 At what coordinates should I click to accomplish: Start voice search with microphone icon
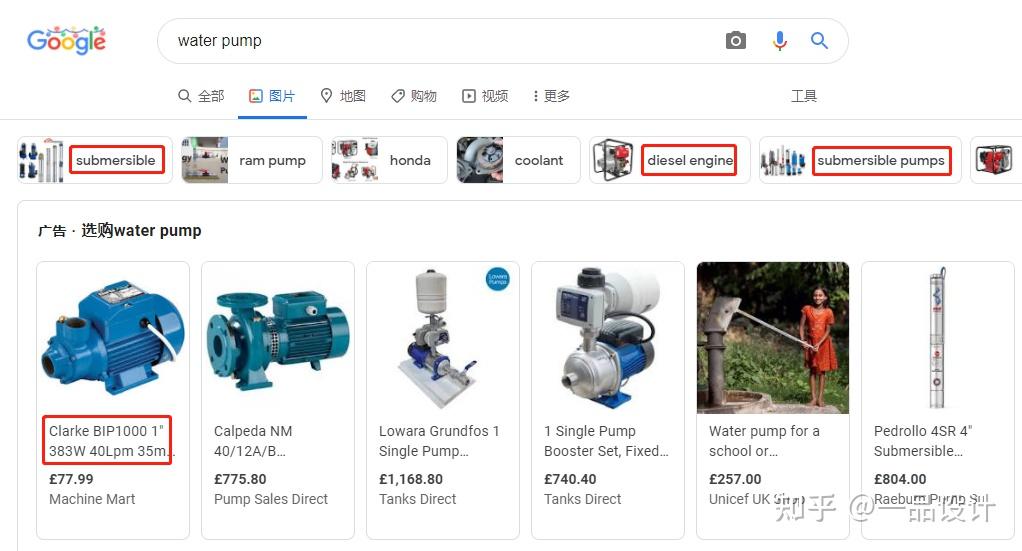click(x=780, y=40)
